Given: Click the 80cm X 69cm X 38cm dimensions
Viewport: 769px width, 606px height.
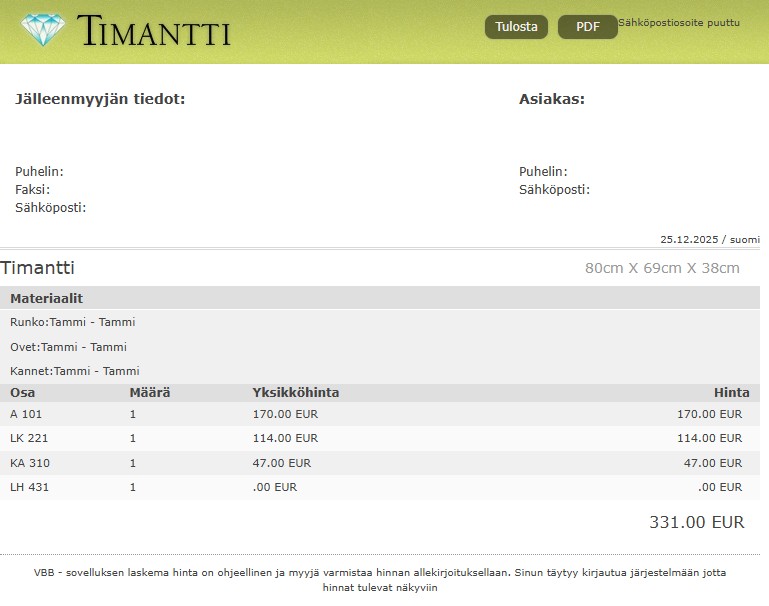Looking at the screenshot, I should [x=662, y=268].
